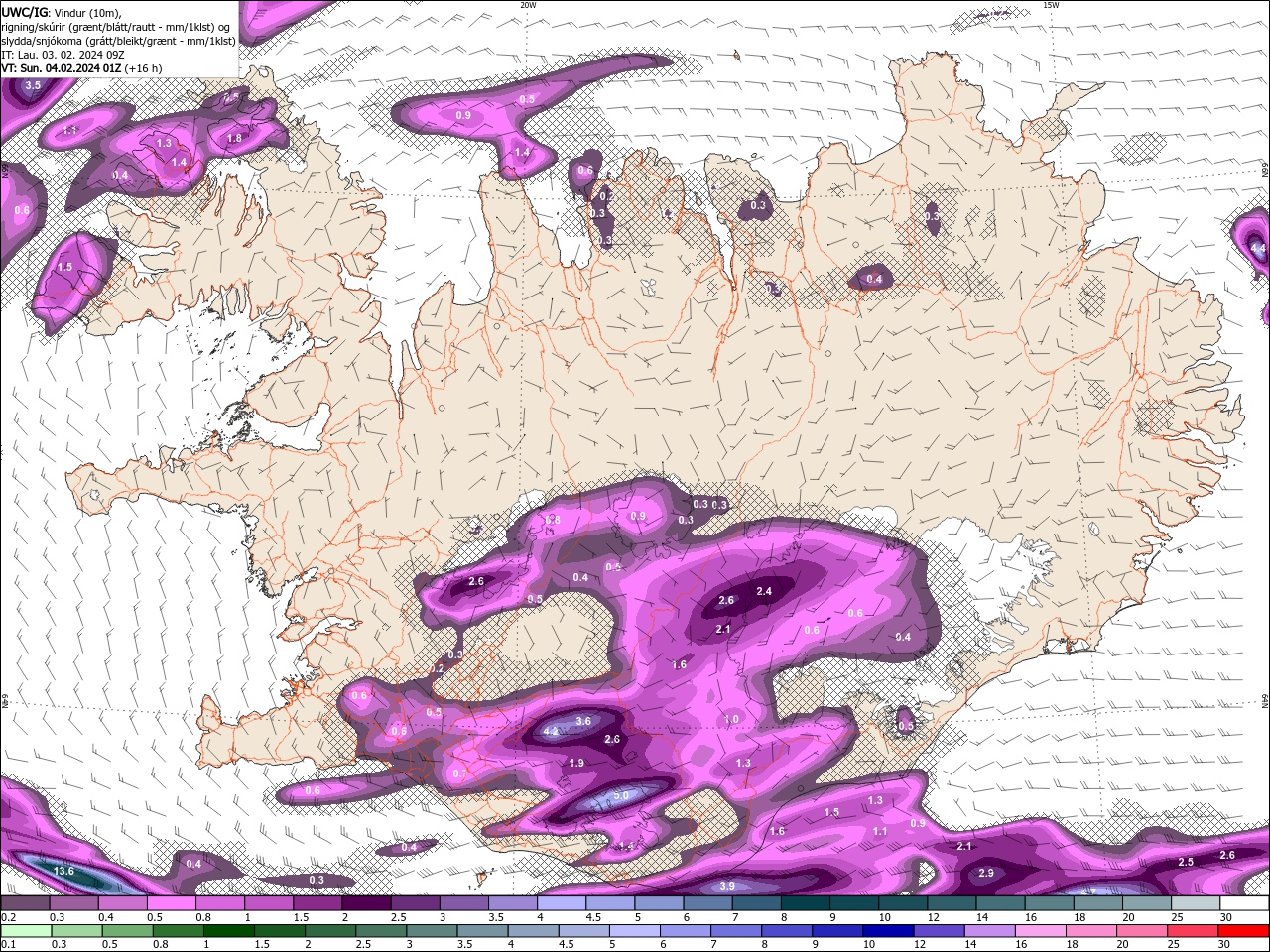The image size is (1270, 952).
Task: Select the valid time line 'VT: Sun. 04.02.2024 01Z'
Action: point(62,68)
